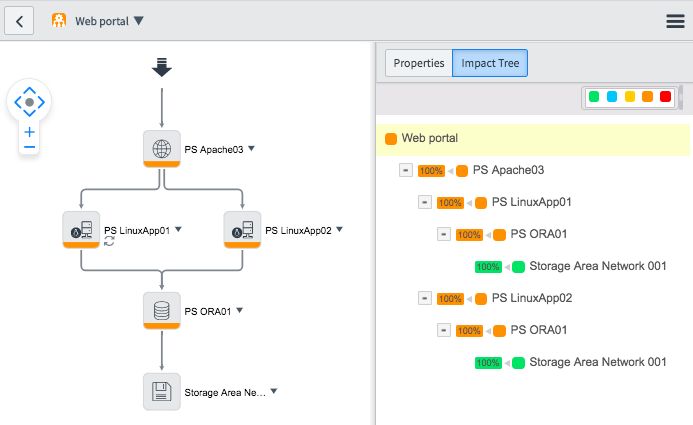Click PS LinuxApp01 in the impact tree
The height and width of the screenshot is (425, 693).
(x=532, y=202)
